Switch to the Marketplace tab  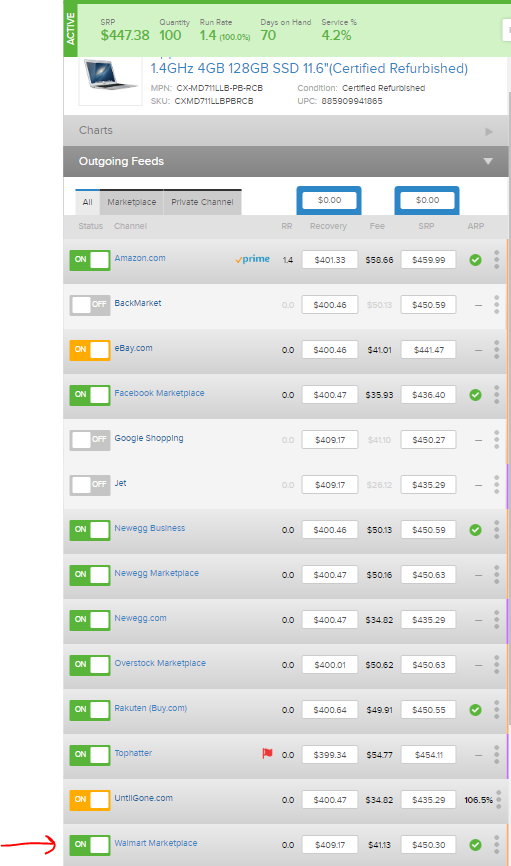pos(131,202)
